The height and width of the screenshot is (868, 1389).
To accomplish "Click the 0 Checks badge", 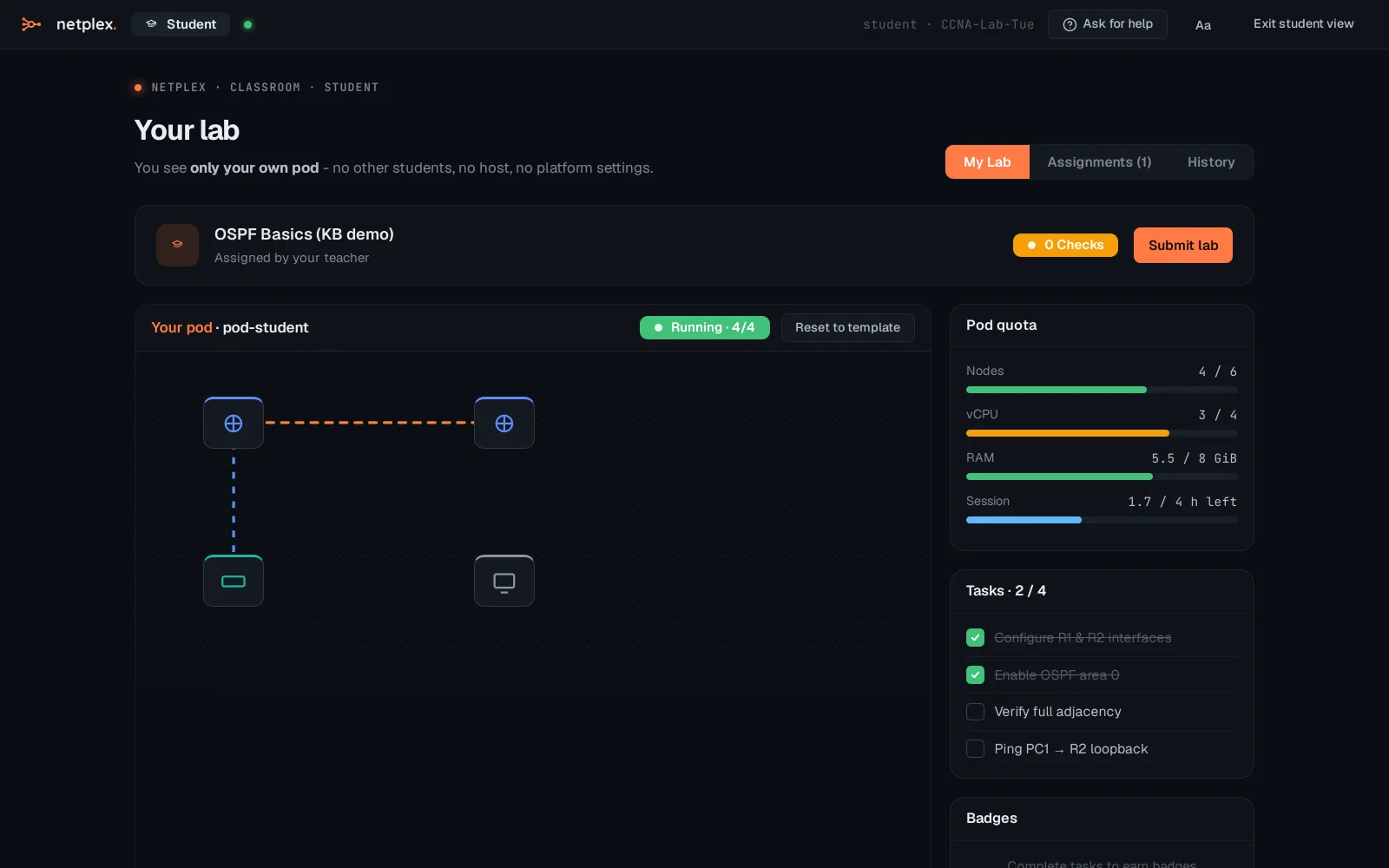I will (1065, 245).
